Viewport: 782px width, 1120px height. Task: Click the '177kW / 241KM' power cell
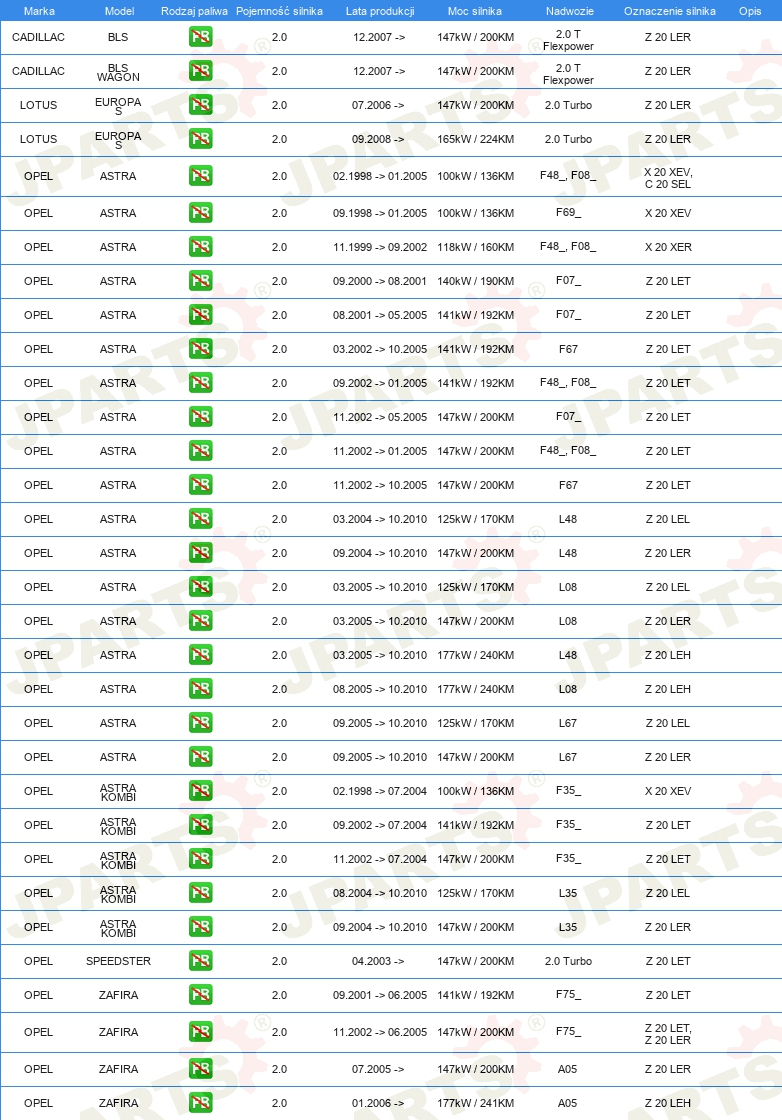tap(476, 1103)
